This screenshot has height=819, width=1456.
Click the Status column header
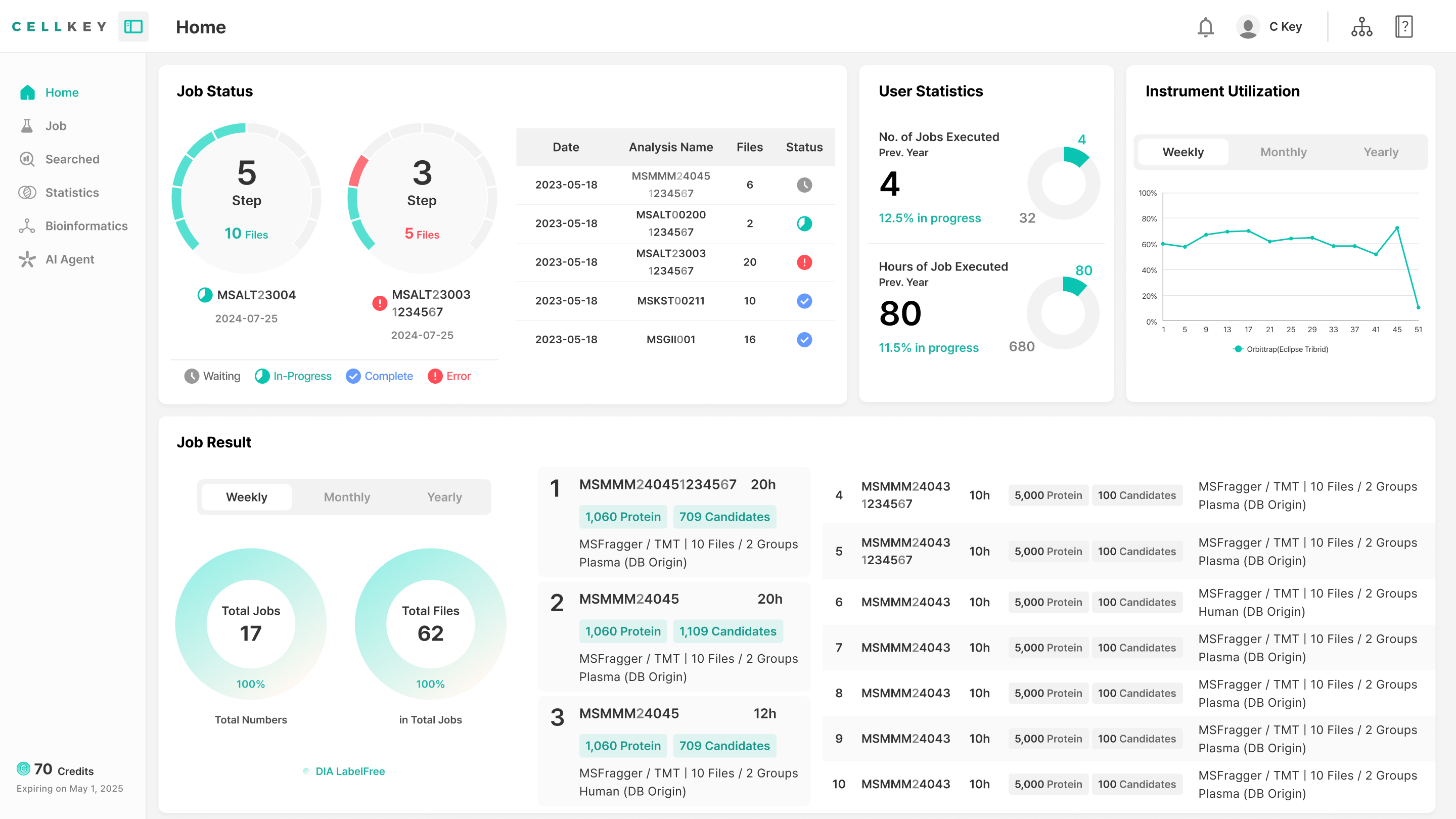[804, 147]
